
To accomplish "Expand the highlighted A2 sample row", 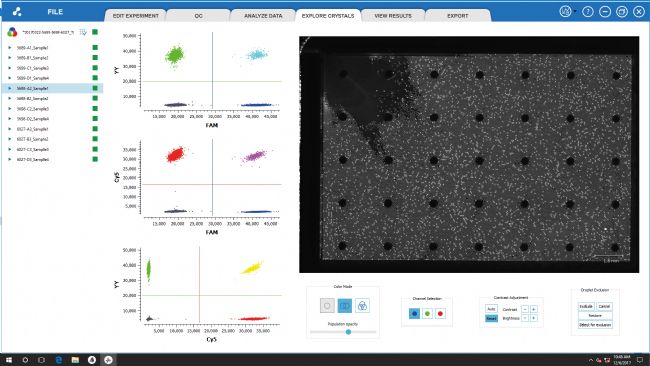I will click(x=10, y=88).
